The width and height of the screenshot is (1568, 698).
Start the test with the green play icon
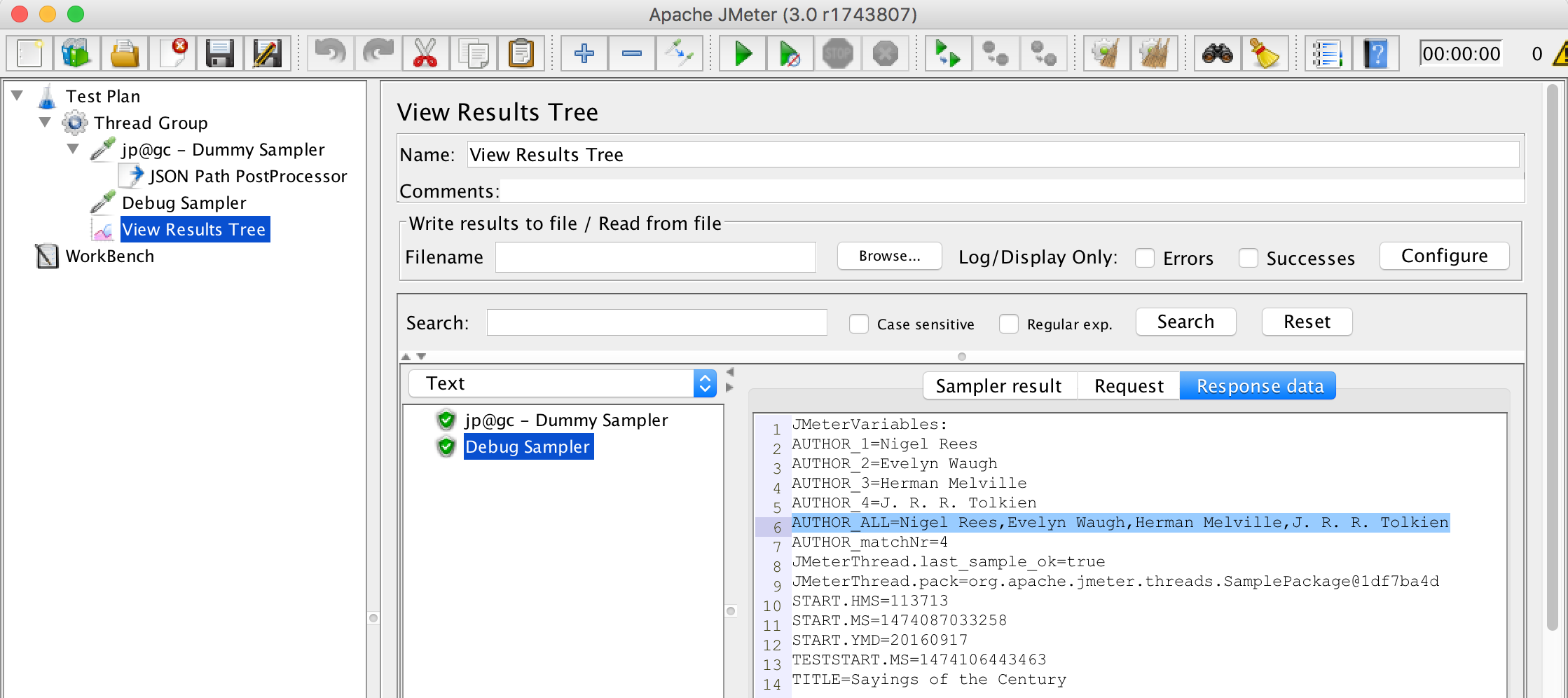pyautogui.click(x=743, y=53)
